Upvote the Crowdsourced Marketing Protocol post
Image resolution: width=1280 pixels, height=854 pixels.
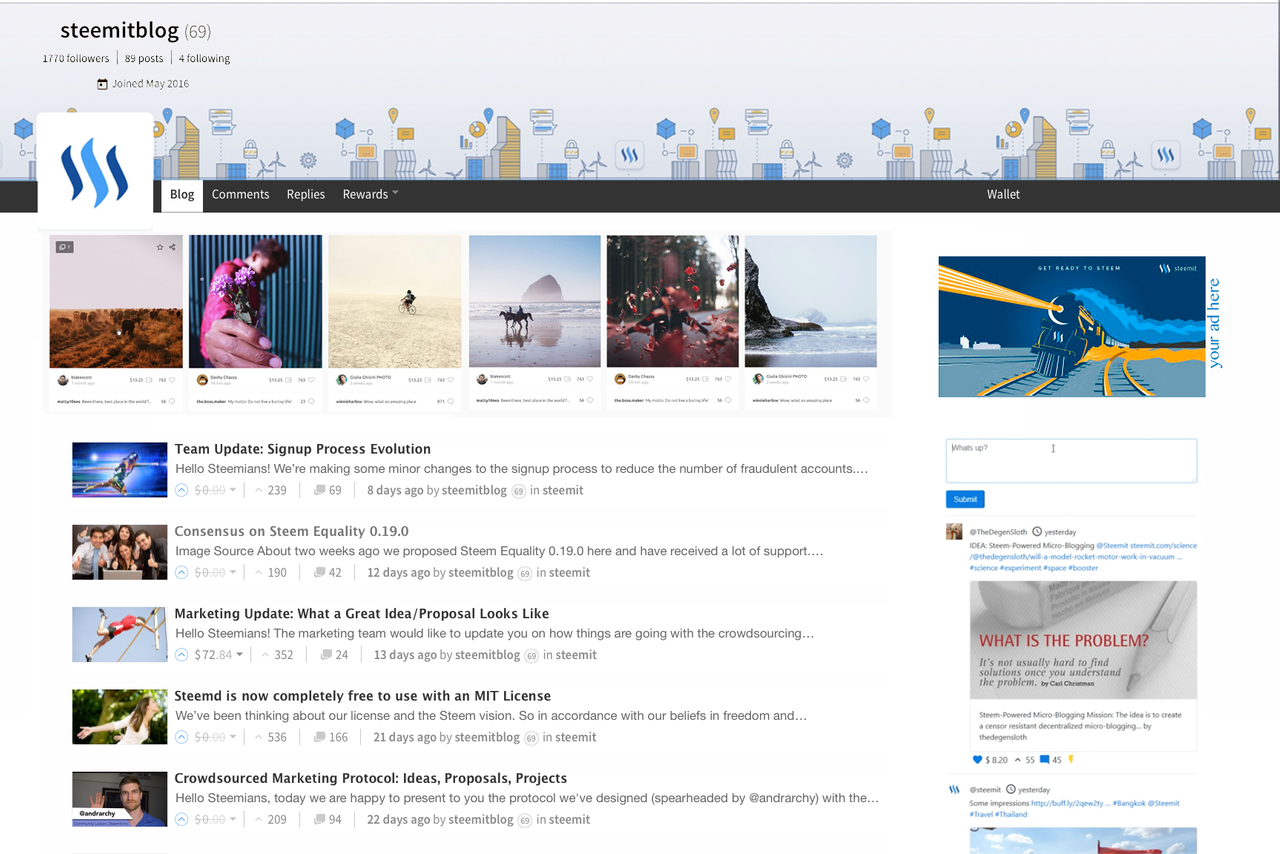tap(181, 819)
